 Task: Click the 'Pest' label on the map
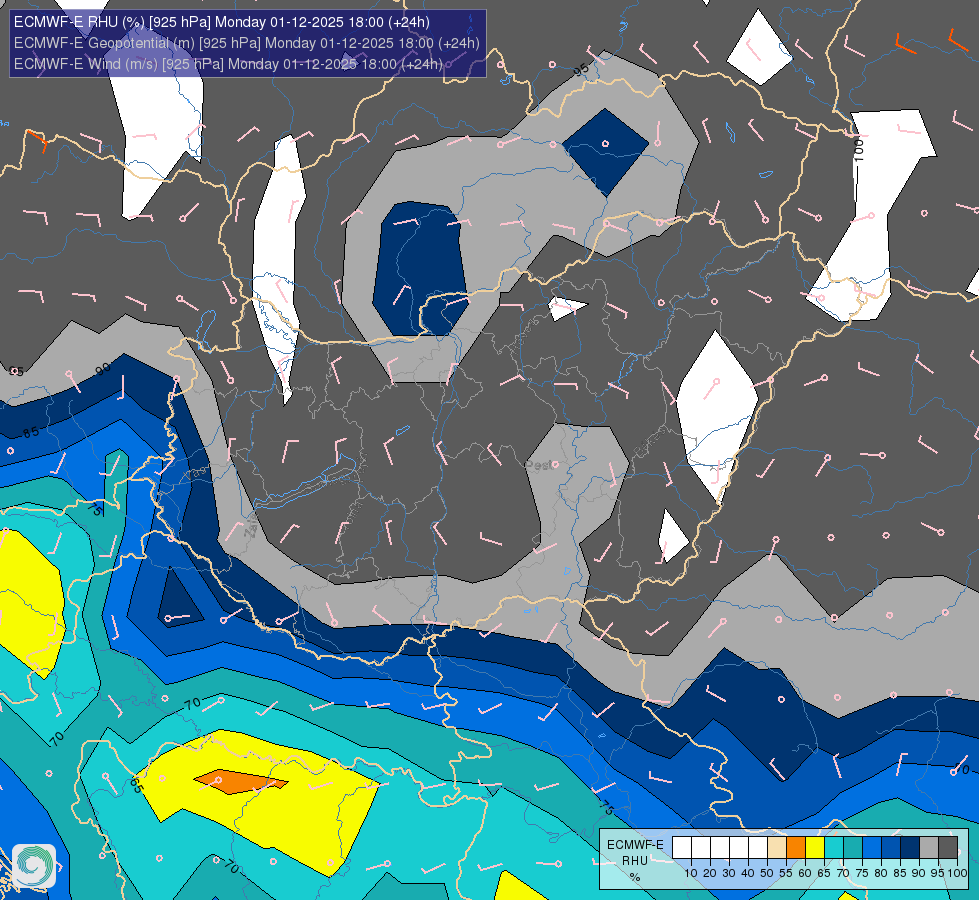(x=540, y=465)
